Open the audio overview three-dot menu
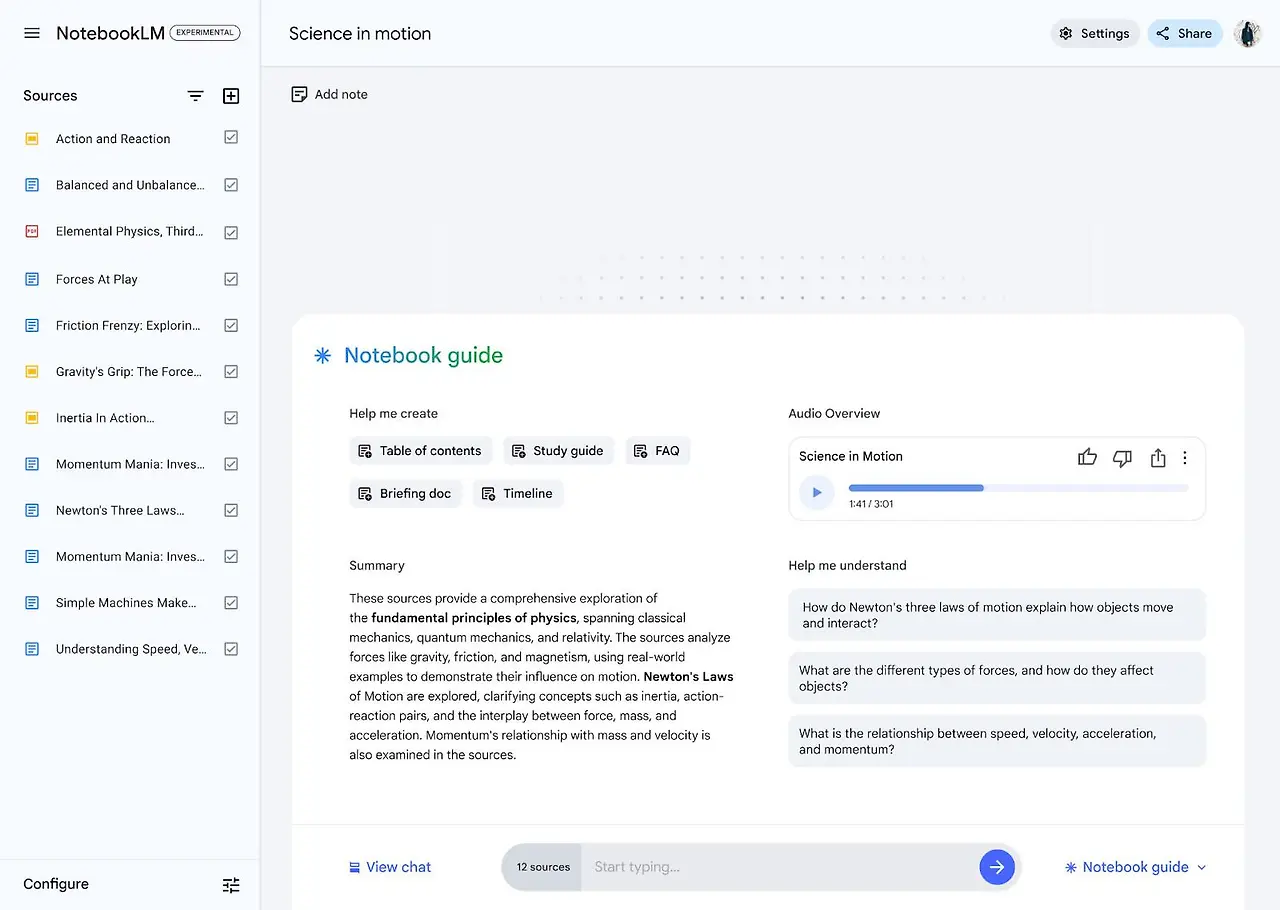Viewport: 1280px width, 910px height. (x=1185, y=458)
